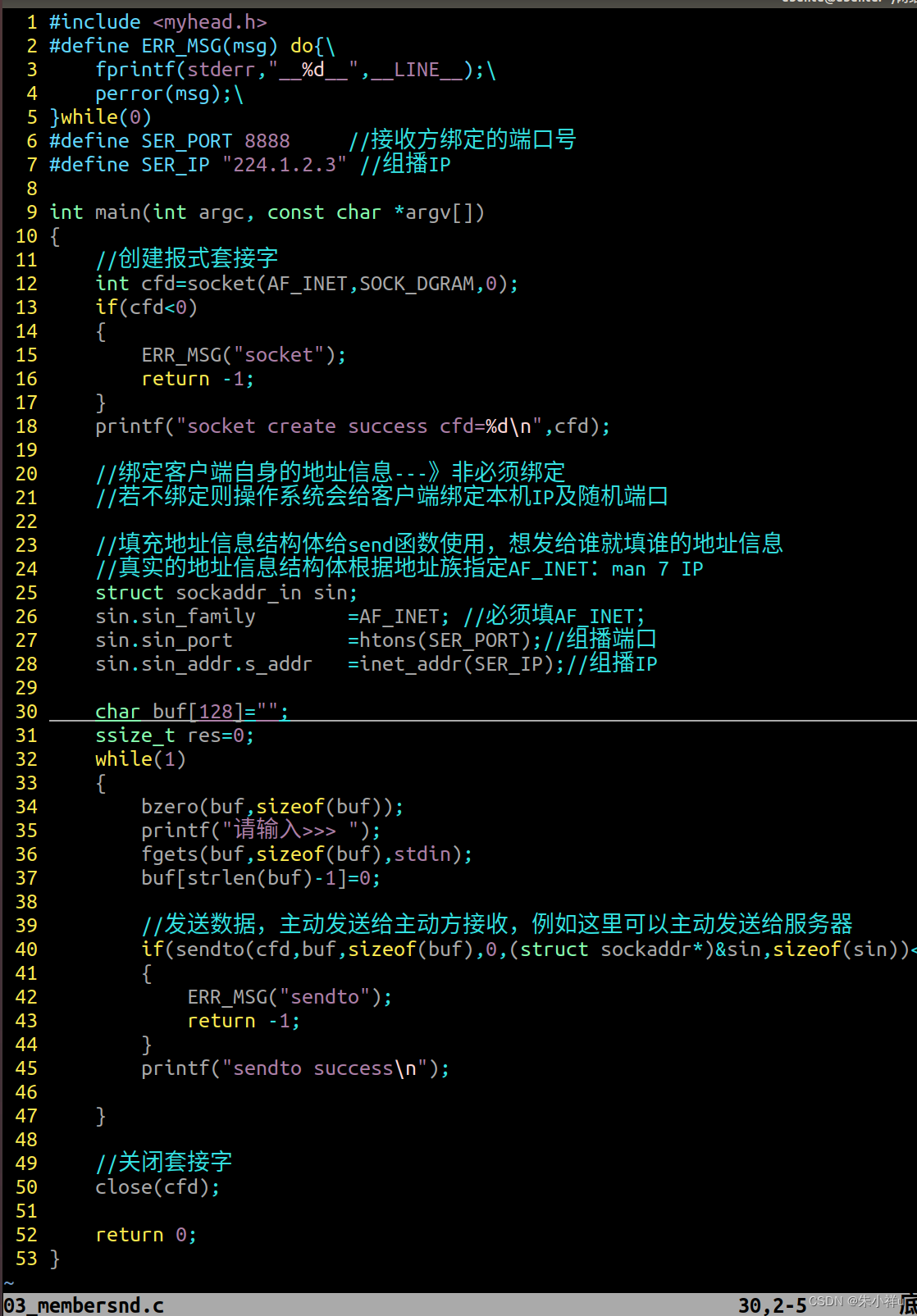Click 'ssize_t res=0;' on line 31
The image size is (917, 1316).
point(175,735)
